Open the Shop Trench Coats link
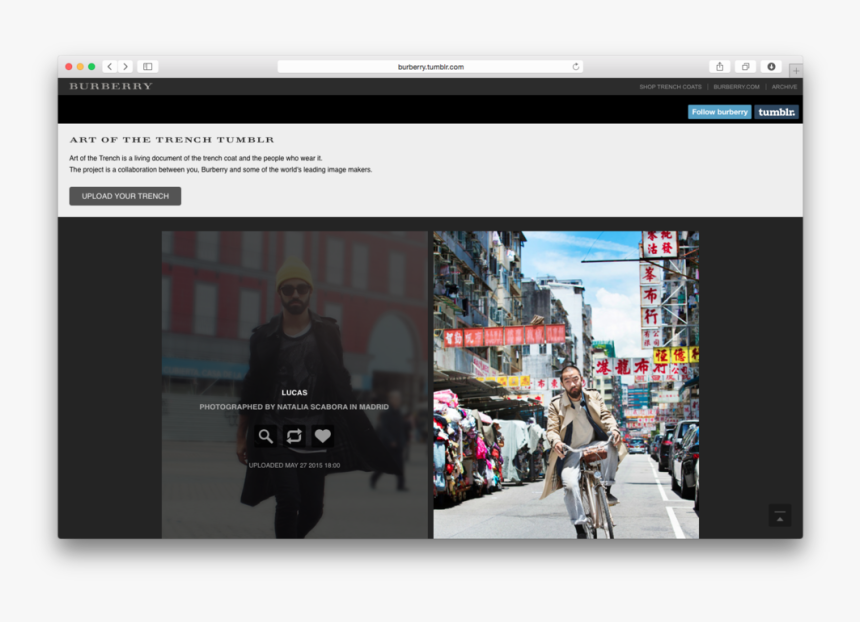Image resolution: width=860 pixels, height=622 pixels. [x=670, y=87]
